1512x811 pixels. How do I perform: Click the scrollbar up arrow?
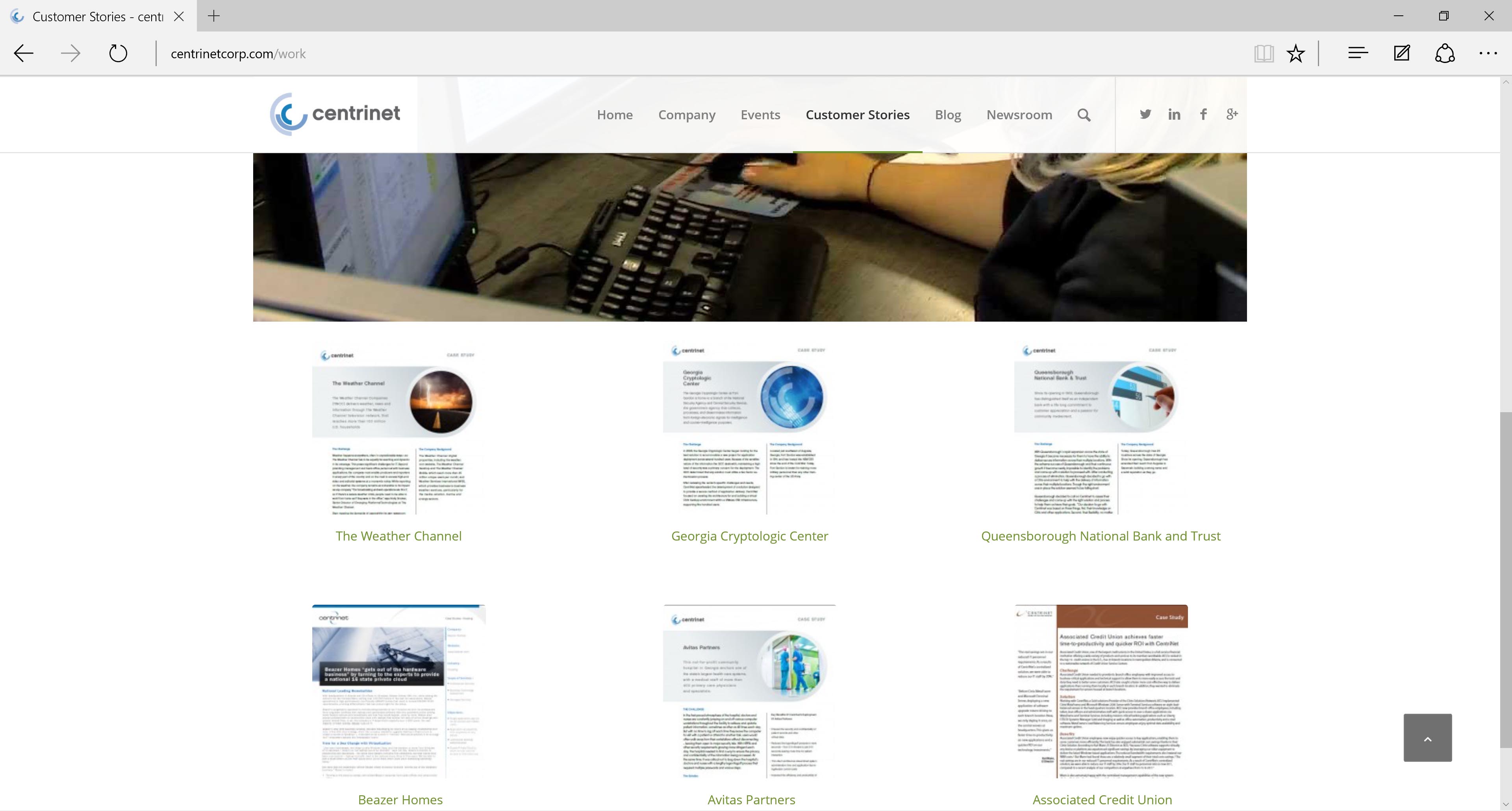[x=1506, y=82]
